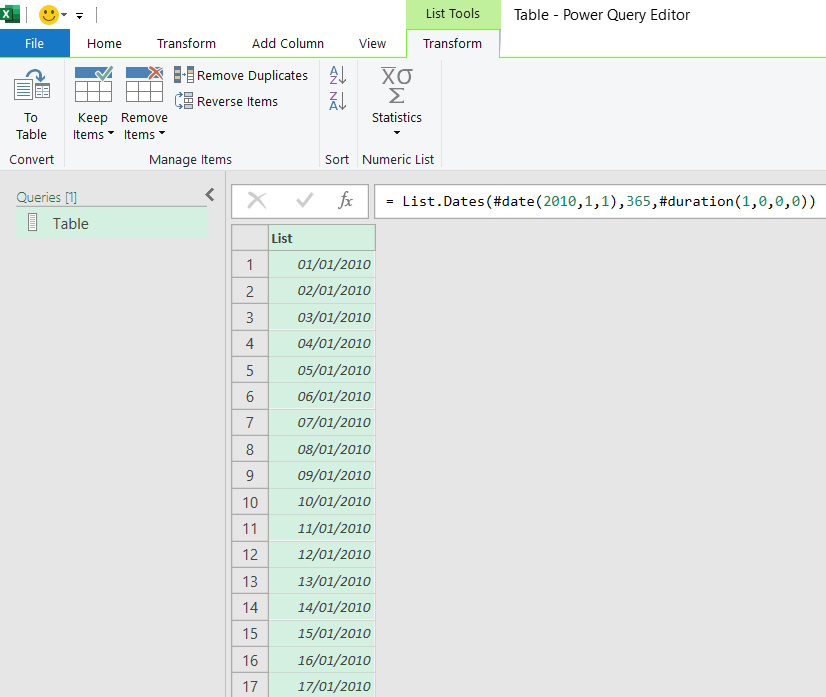Switch to the Add Column tab

[288, 43]
